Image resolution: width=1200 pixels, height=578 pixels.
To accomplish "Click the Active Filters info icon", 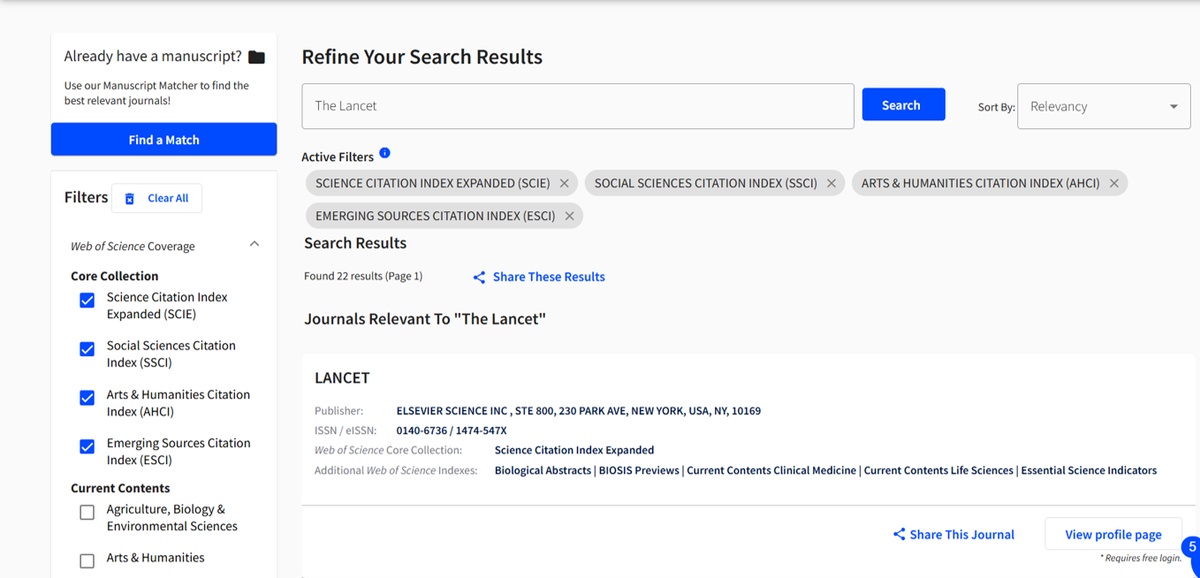I will [385, 154].
